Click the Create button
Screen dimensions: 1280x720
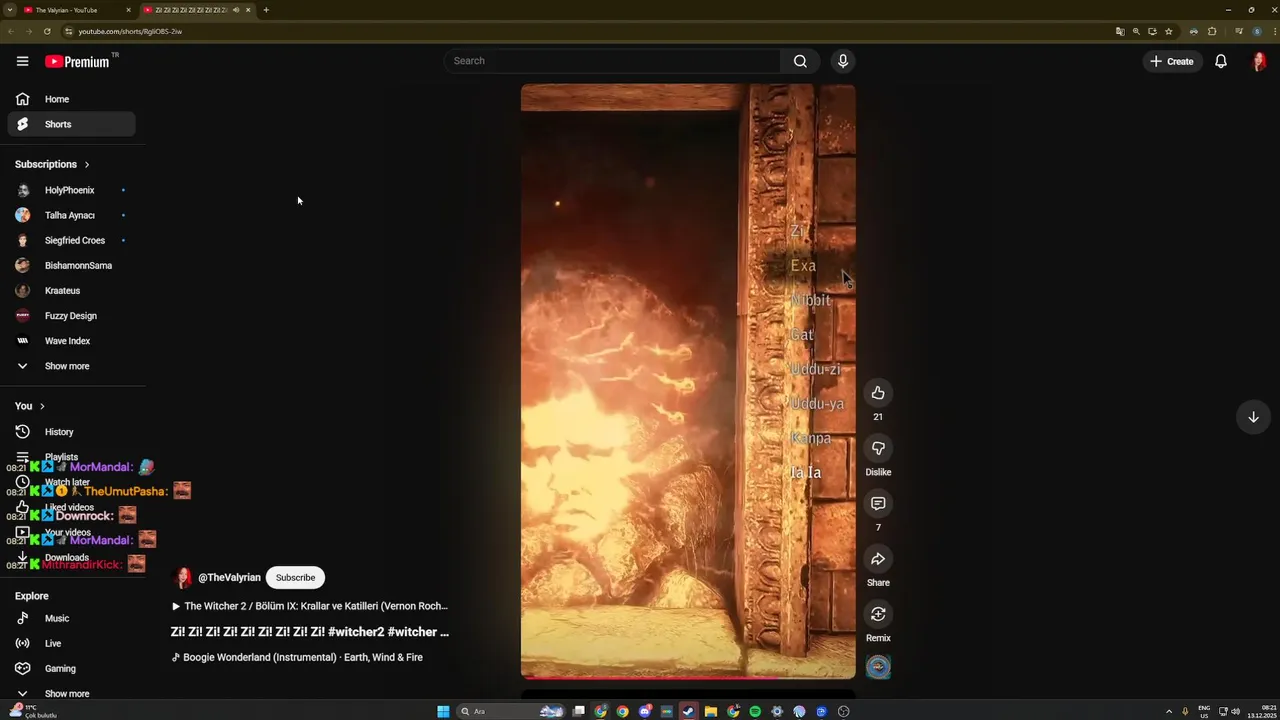(x=1172, y=61)
